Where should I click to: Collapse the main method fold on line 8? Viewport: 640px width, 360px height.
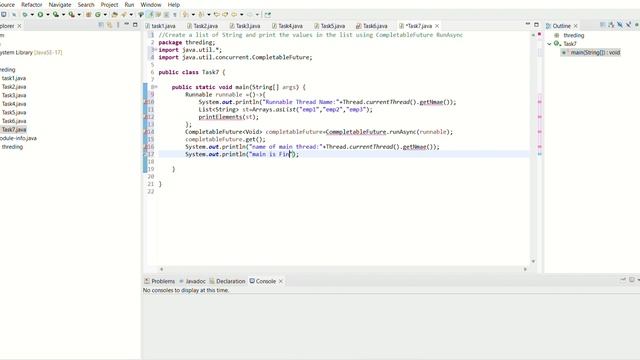click(x=156, y=87)
